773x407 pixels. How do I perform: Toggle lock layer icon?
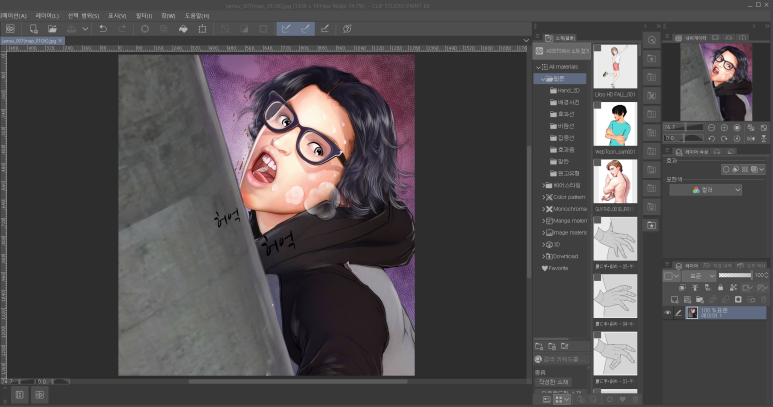pyautogui.click(x=720, y=287)
